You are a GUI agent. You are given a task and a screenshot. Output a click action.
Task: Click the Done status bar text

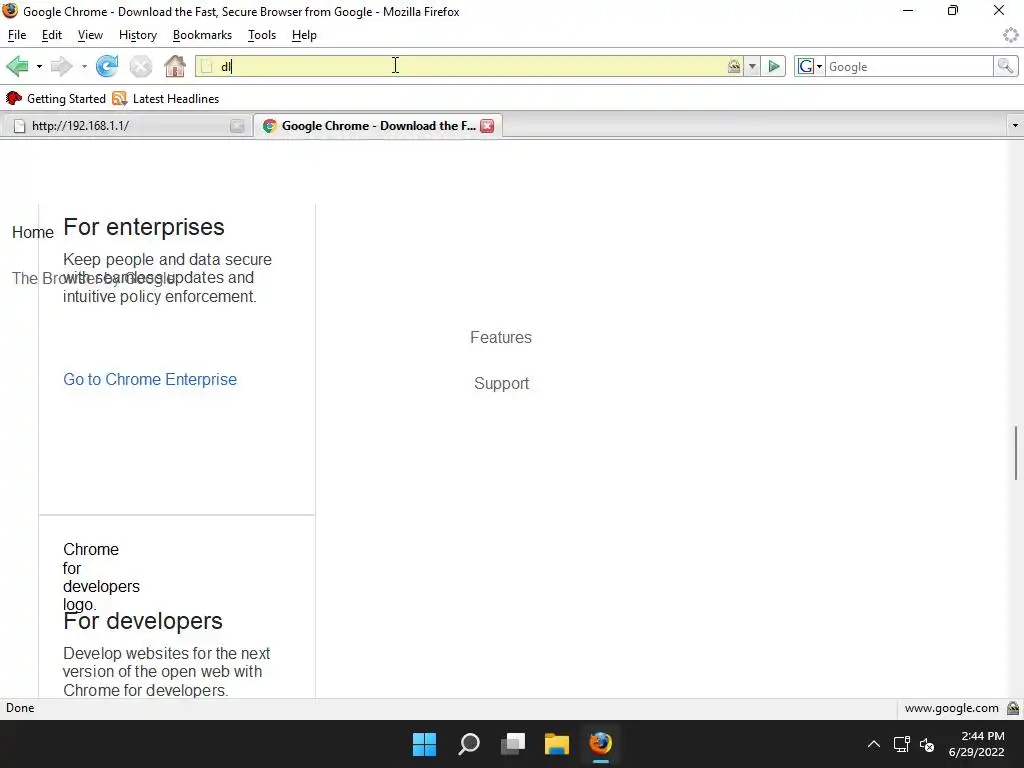point(20,708)
